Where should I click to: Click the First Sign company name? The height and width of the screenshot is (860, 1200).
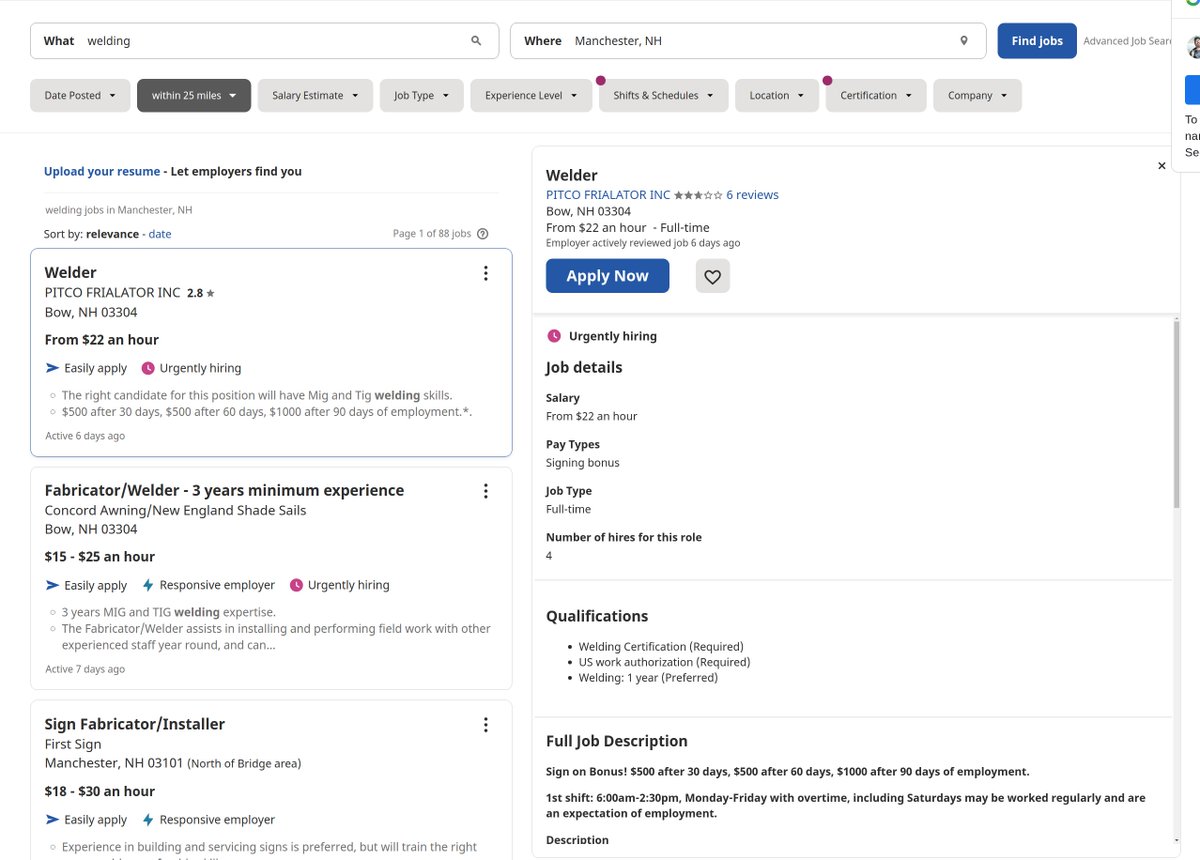pos(73,744)
